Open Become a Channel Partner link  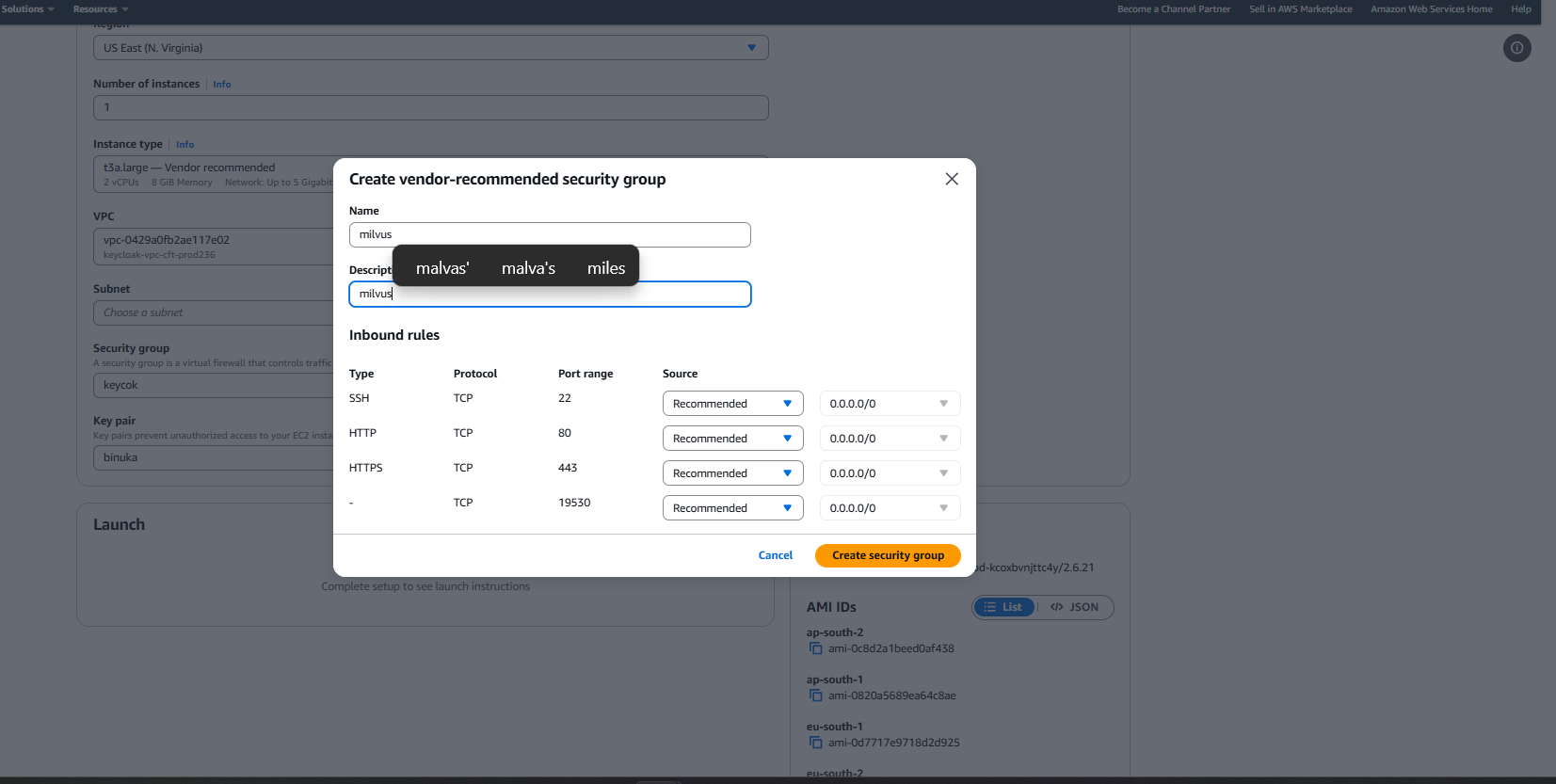point(1173,9)
